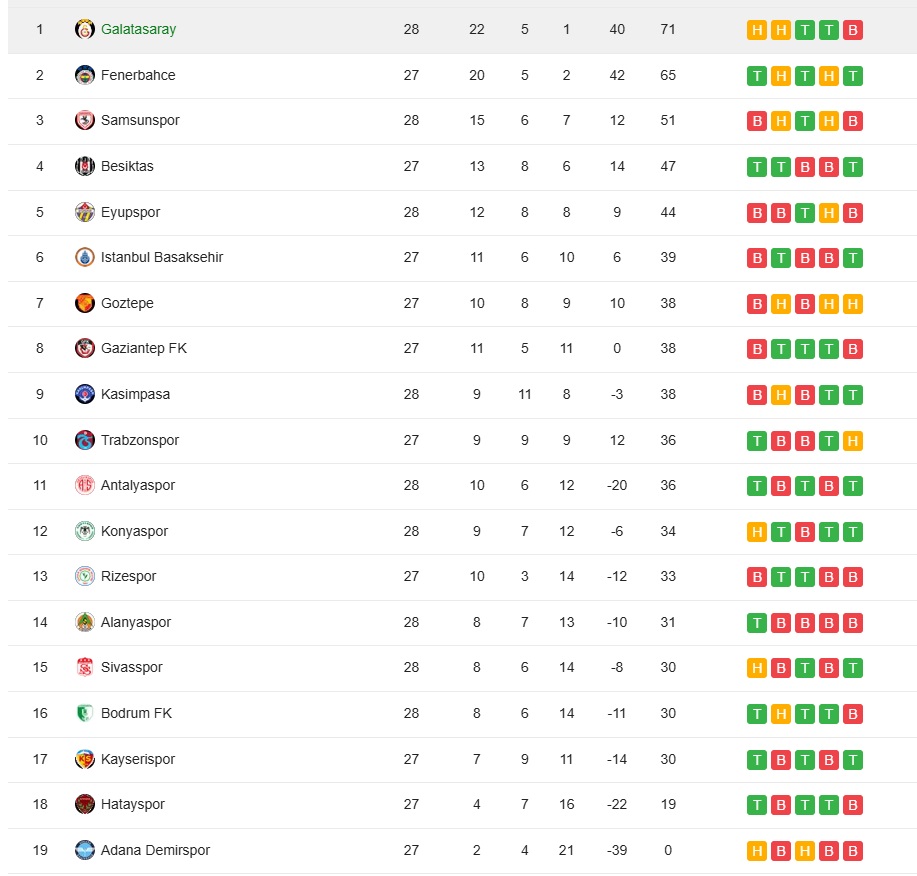Click the Samsunspor team logo
This screenshot has height=876, width=917.
tap(85, 120)
